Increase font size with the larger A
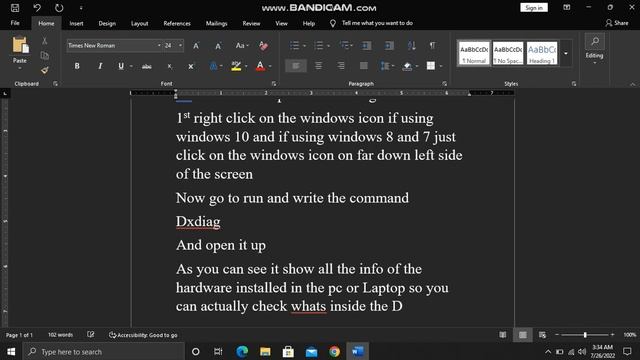 tap(196, 46)
